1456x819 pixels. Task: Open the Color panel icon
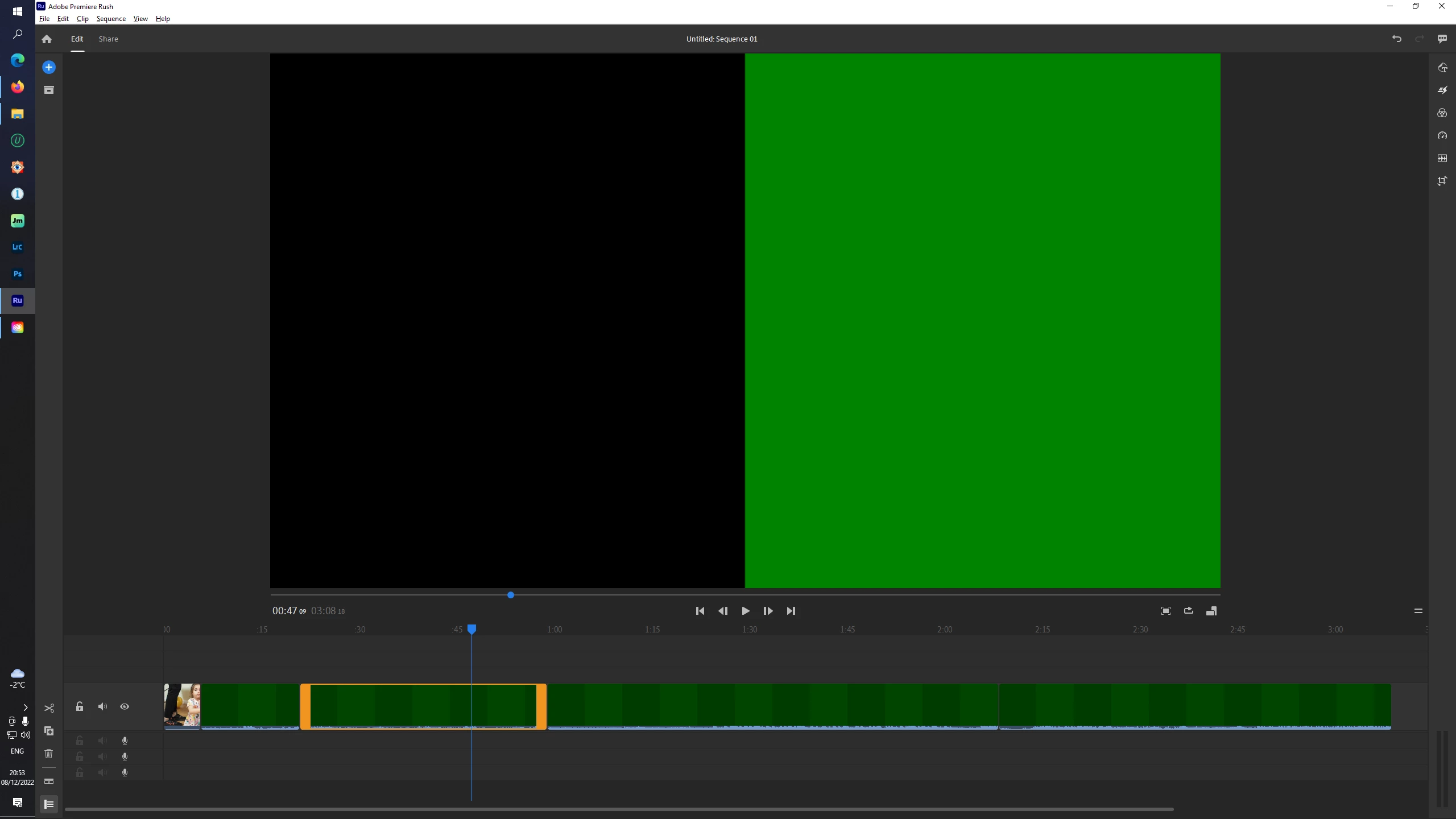(x=1442, y=113)
